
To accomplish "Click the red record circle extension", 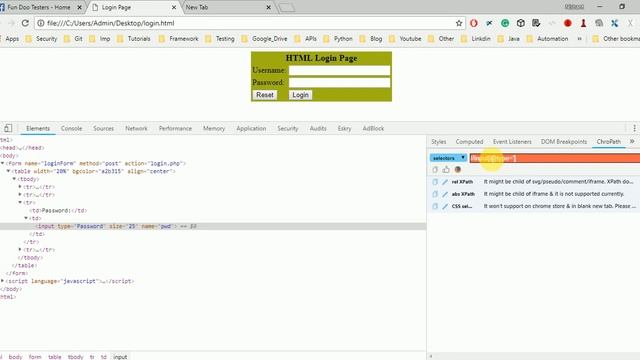I will coord(567,23).
